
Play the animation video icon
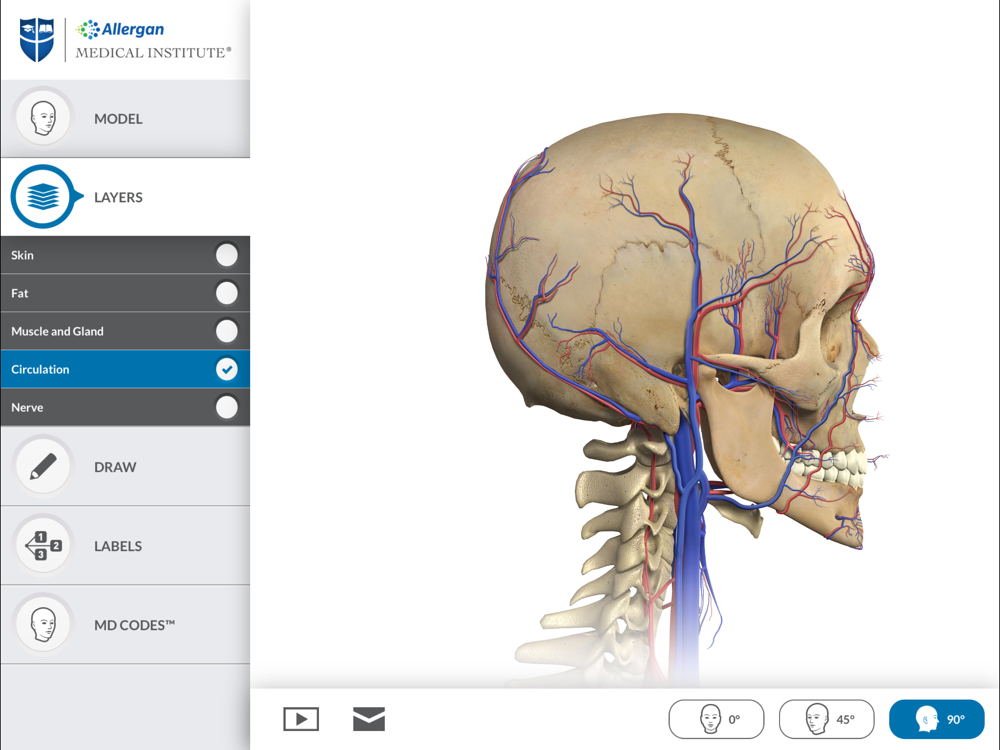point(301,719)
